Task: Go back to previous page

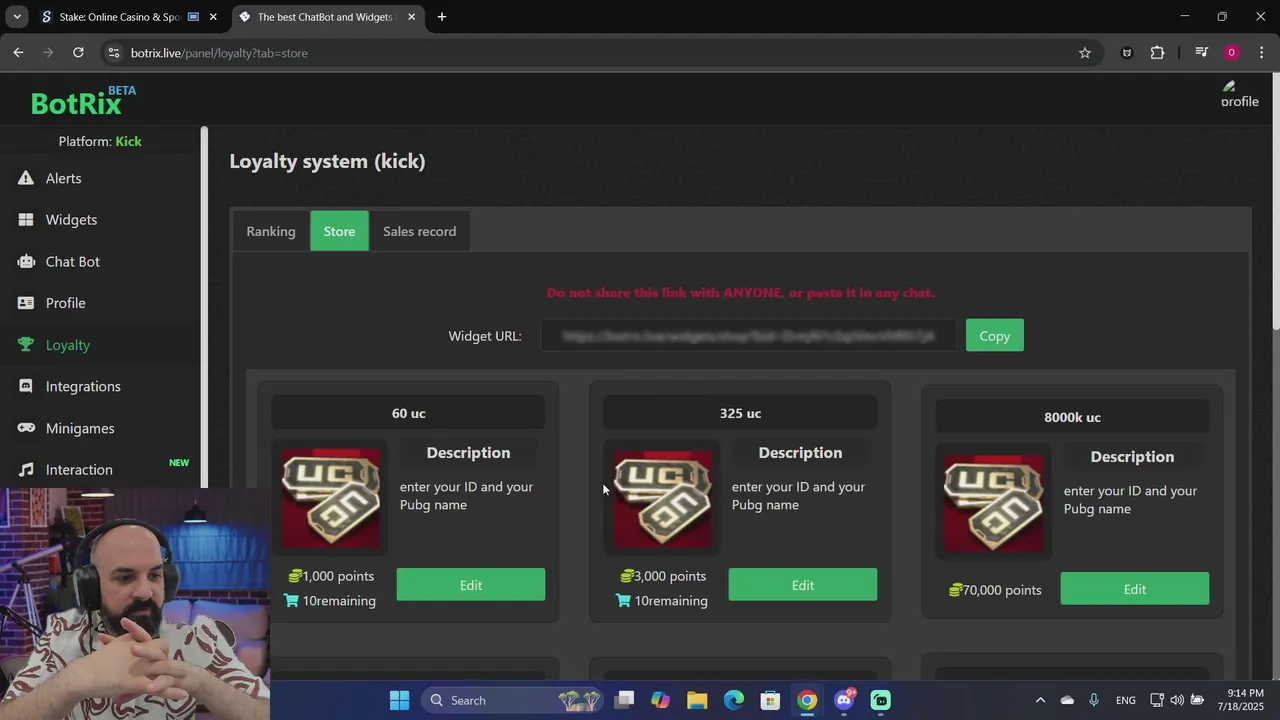Action: tap(18, 53)
